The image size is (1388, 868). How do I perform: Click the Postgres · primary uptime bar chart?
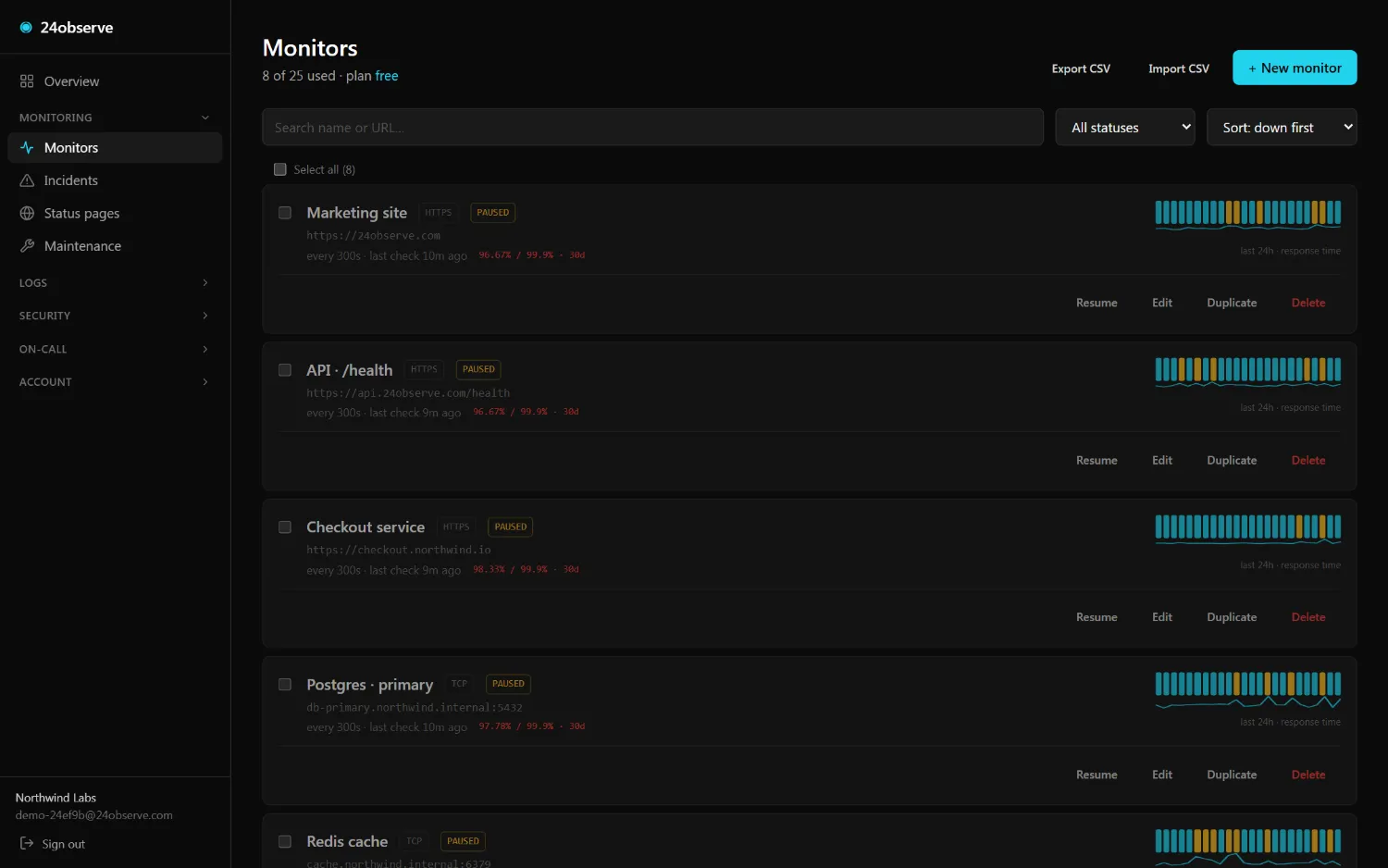(1248, 685)
